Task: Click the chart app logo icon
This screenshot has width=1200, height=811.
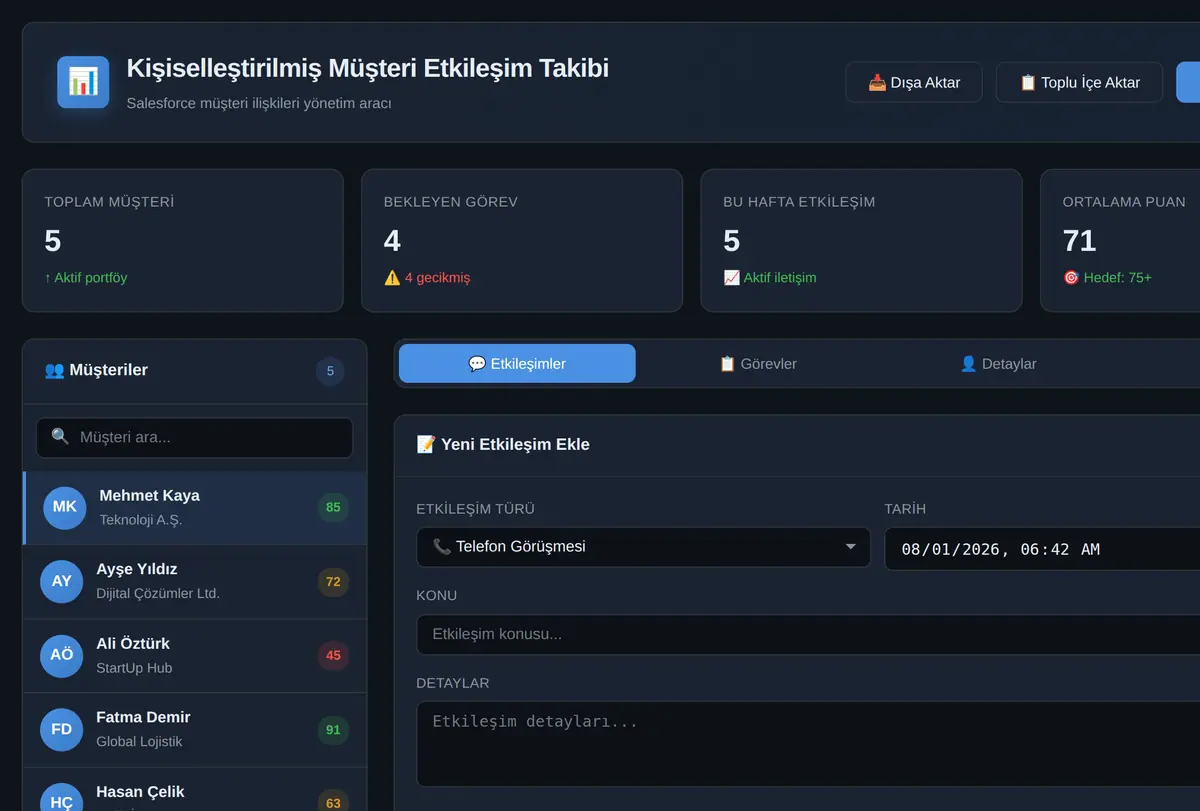Action: point(83,82)
